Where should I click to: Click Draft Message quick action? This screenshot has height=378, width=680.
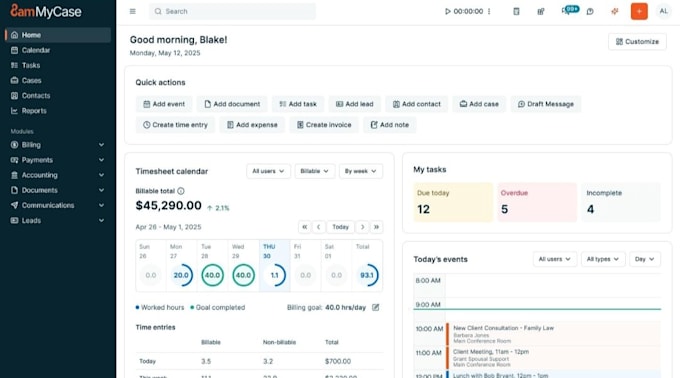546,104
